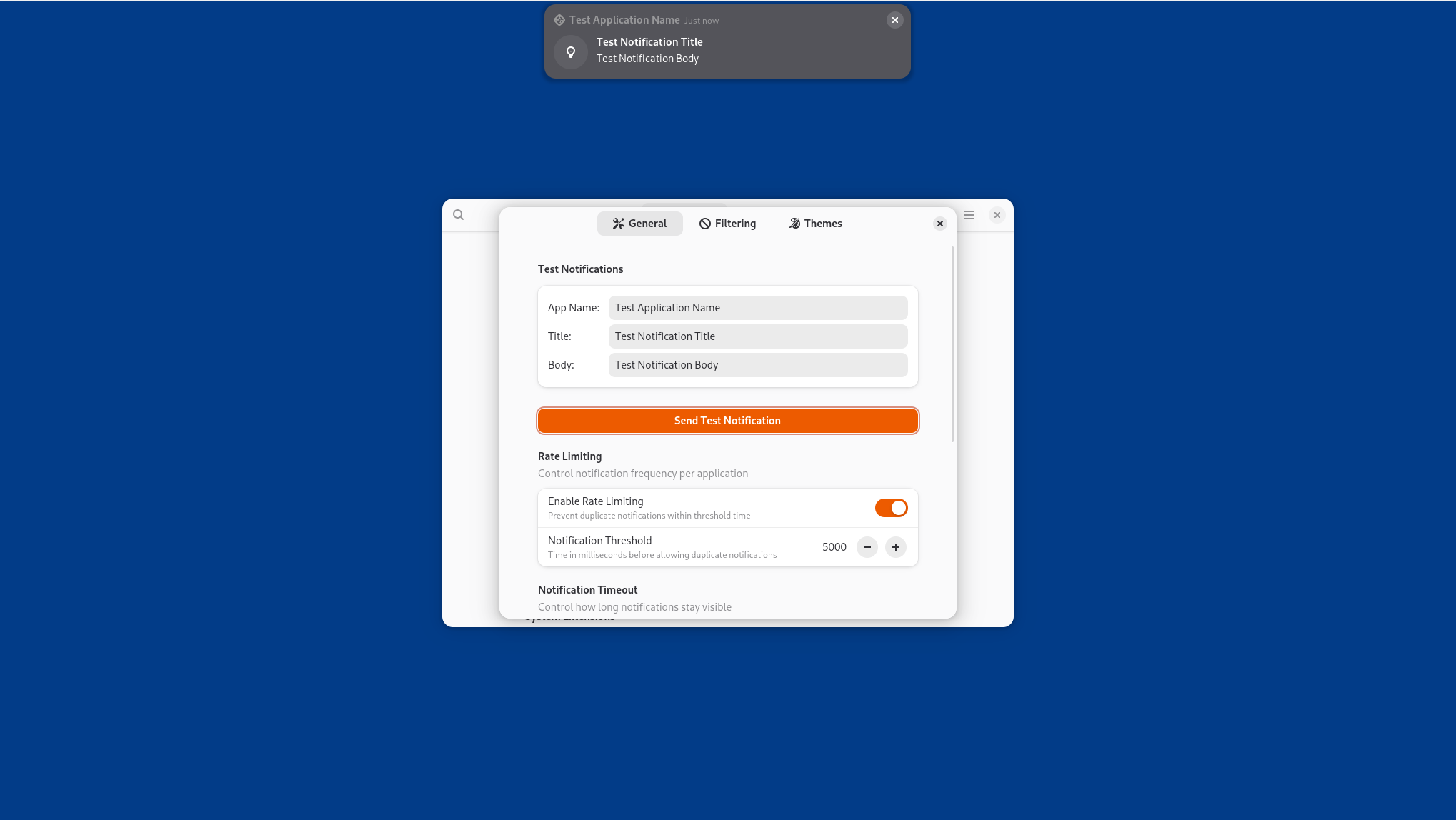Close the Extensions window
Viewport: 1456px width, 820px height.
[x=997, y=215]
